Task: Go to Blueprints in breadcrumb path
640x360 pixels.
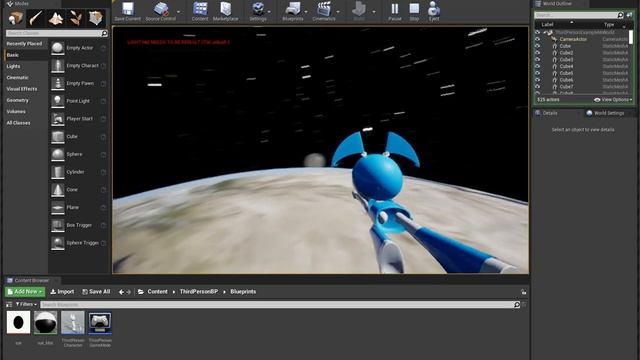Action: (243, 292)
